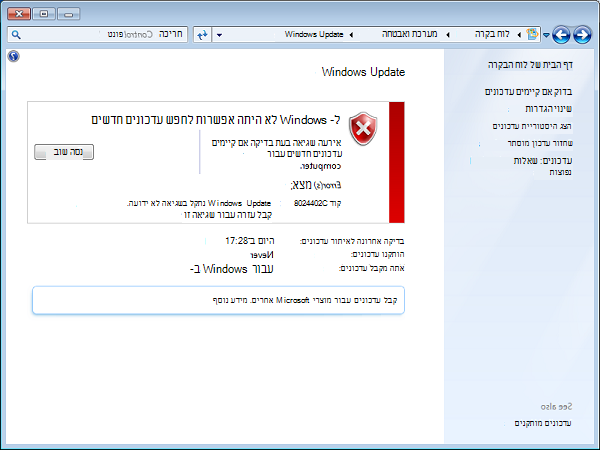
Task: Minimize the window using title bar button
Action: 68,14
